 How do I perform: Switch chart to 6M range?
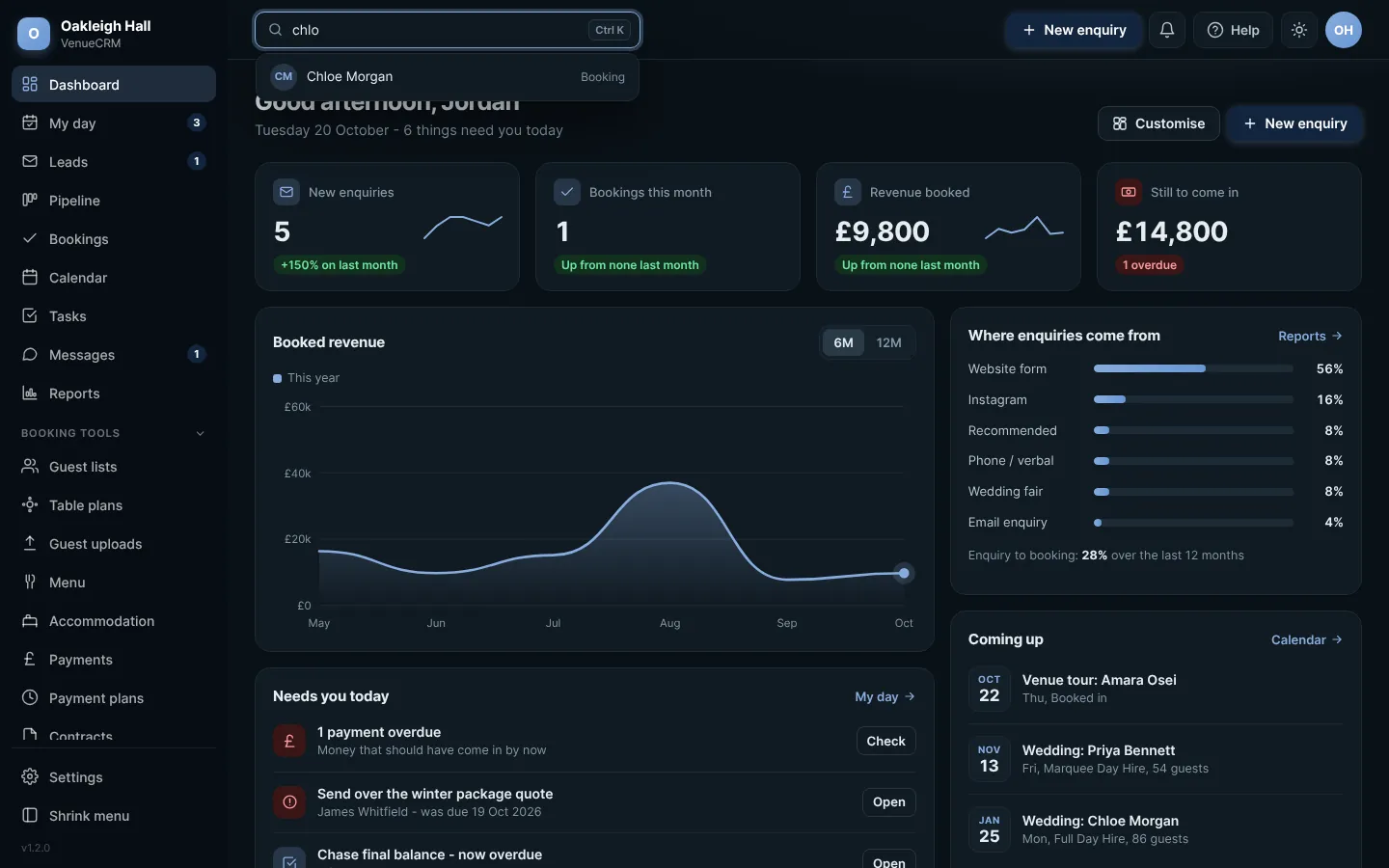pos(844,342)
